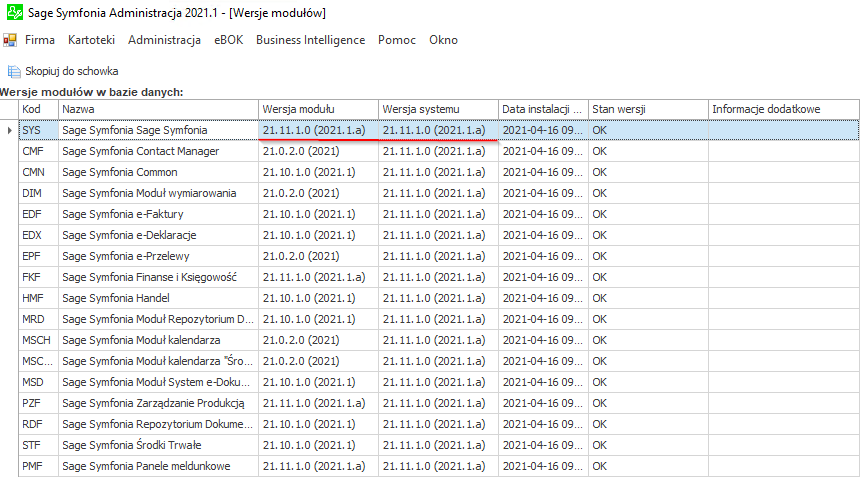The height and width of the screenshot is (478, 860).
Task: Select the MSCH code cell
Action: coord(38,340)
